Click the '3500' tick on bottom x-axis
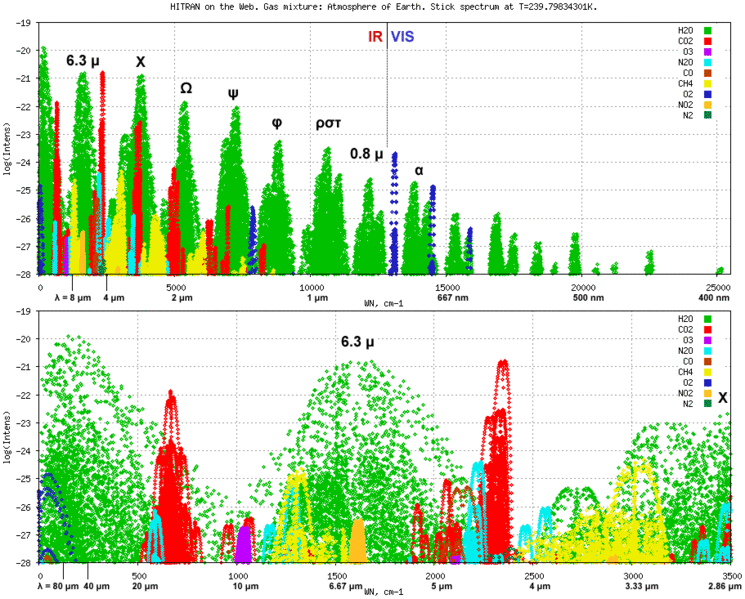 point(733,576)
